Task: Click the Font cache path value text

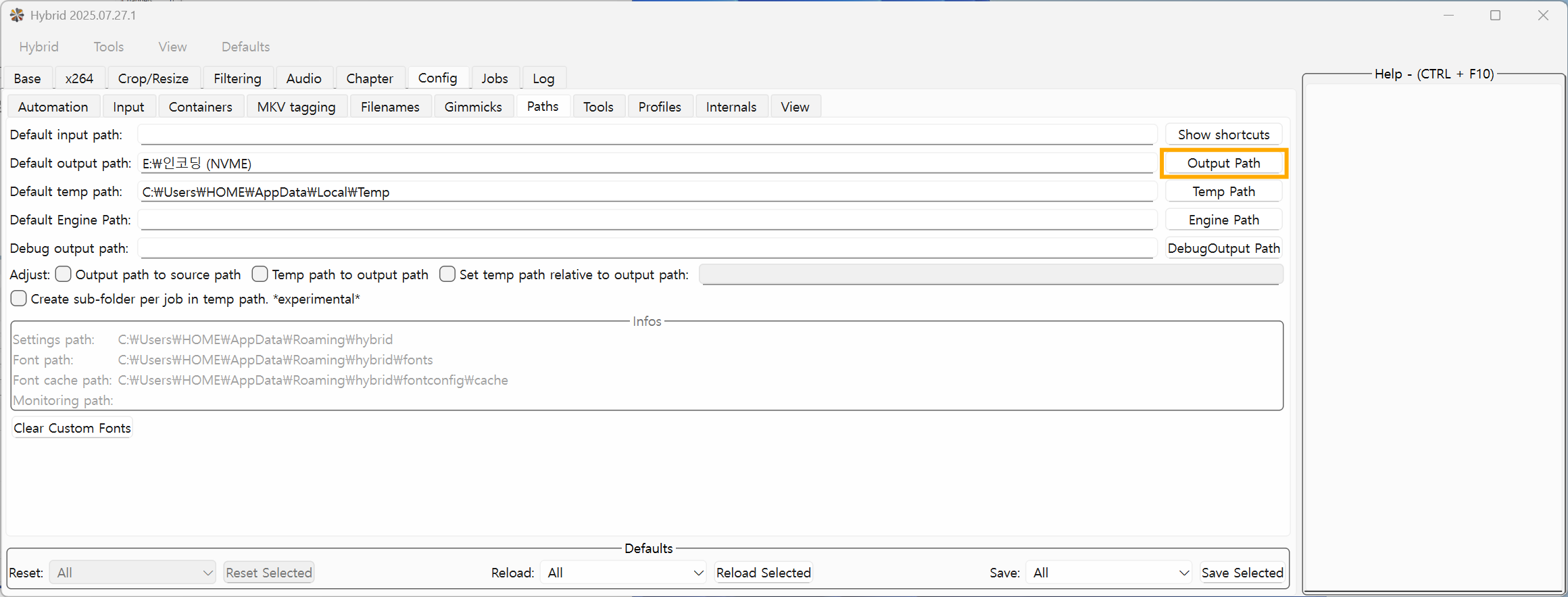Action: (313, 380)
